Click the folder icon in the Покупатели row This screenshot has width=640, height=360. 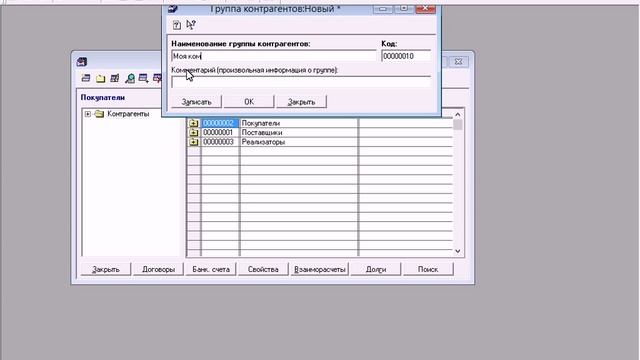coord(193,123)
